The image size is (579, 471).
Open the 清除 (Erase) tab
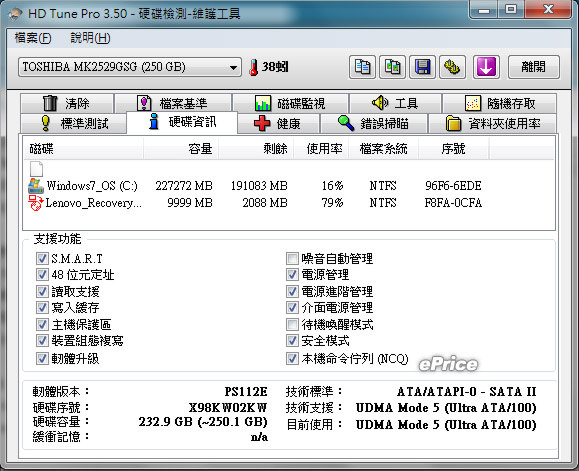click(67, 103)
